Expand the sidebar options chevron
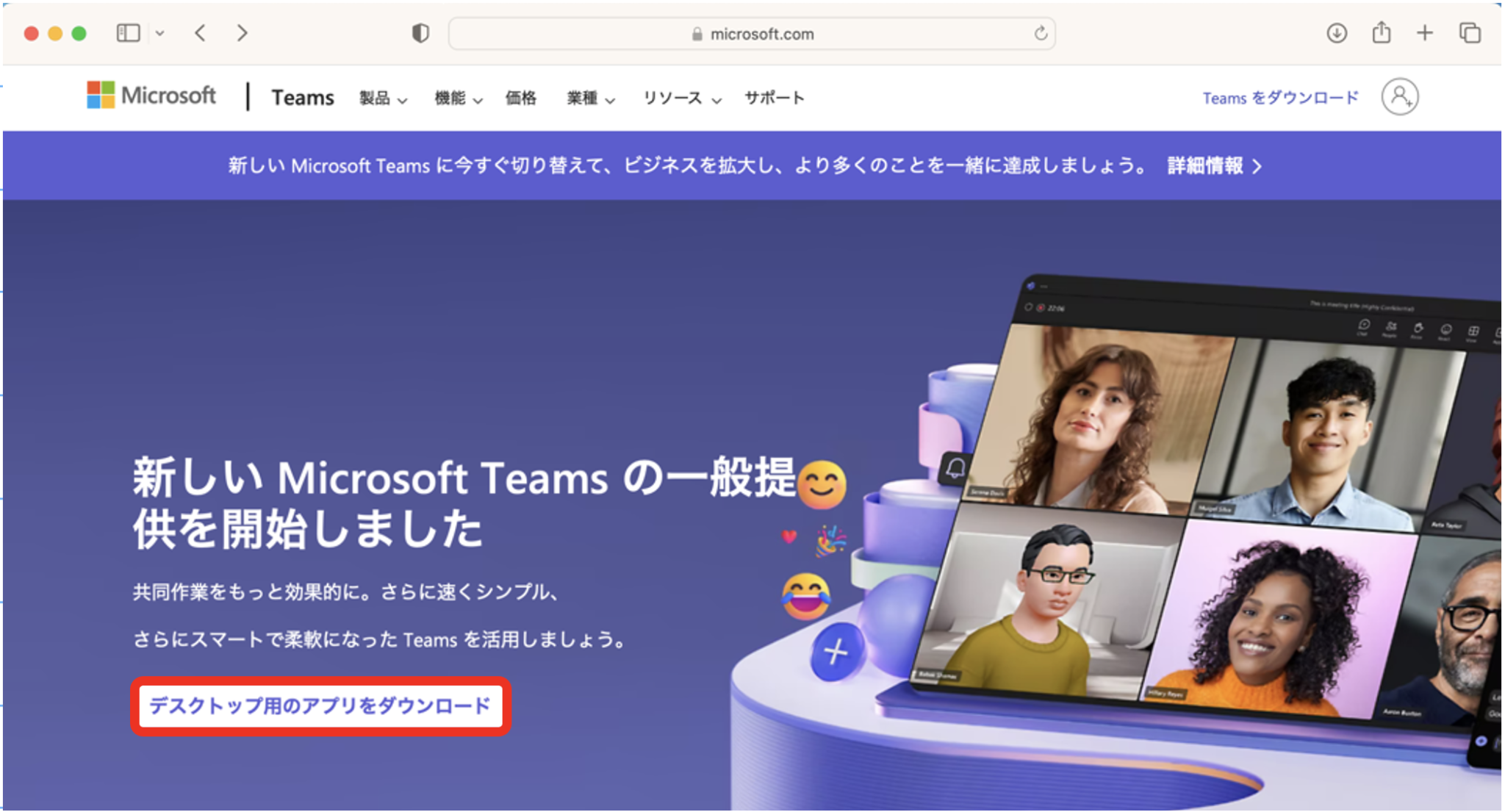This screenshot has height=812, width=1505. (160, 33)
